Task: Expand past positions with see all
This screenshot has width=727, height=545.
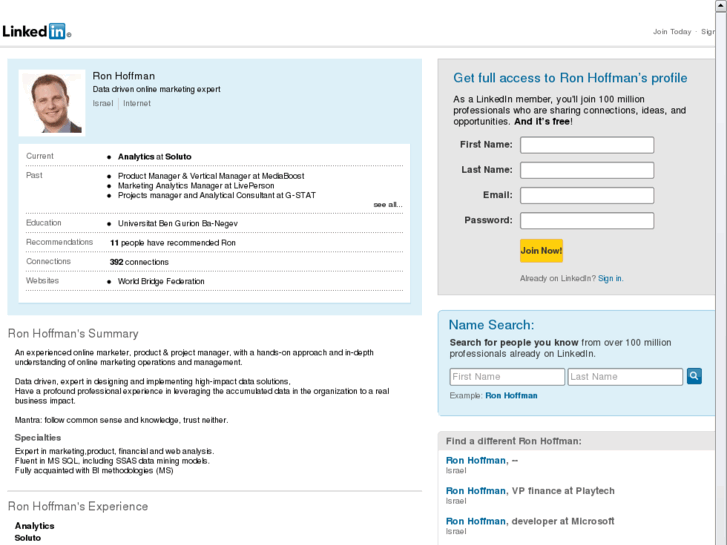Action: tap(388, 205)
